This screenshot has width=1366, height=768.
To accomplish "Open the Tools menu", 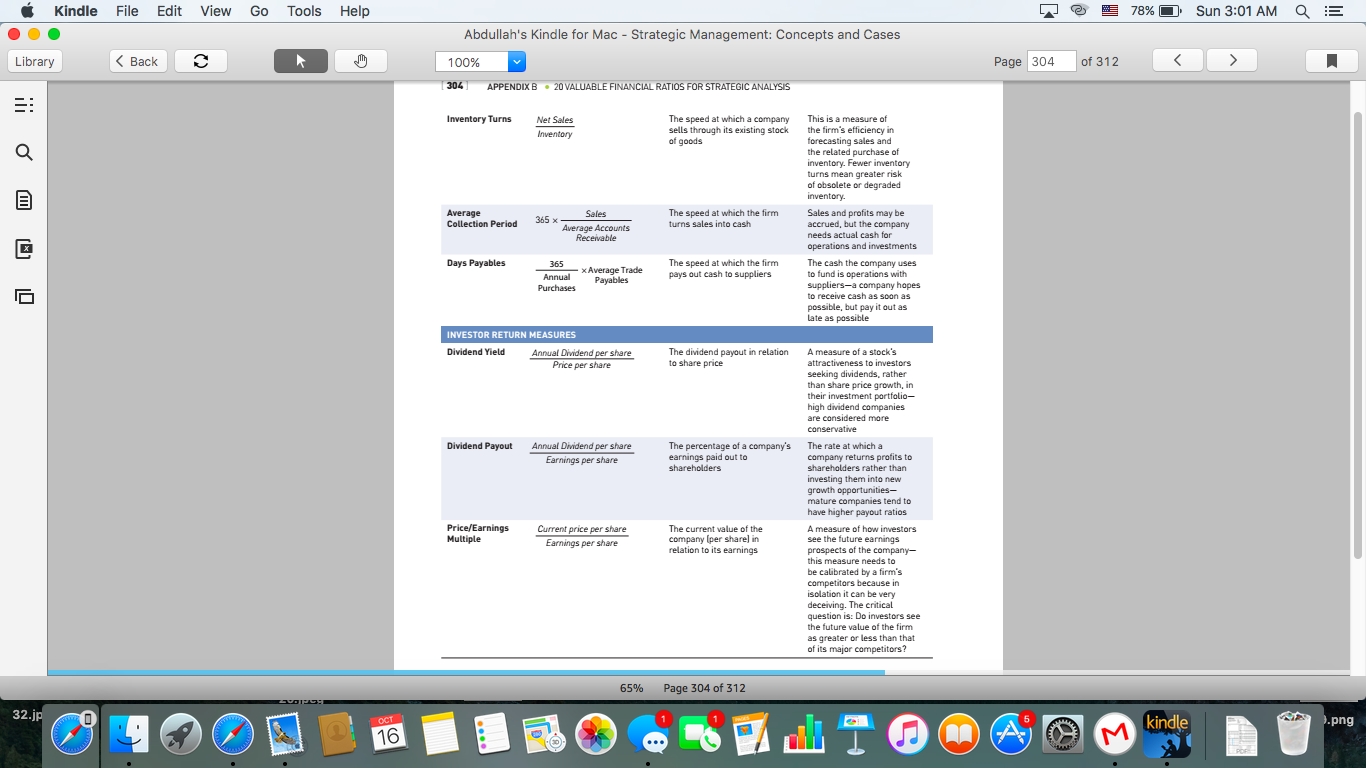I will tap(304, 11).
